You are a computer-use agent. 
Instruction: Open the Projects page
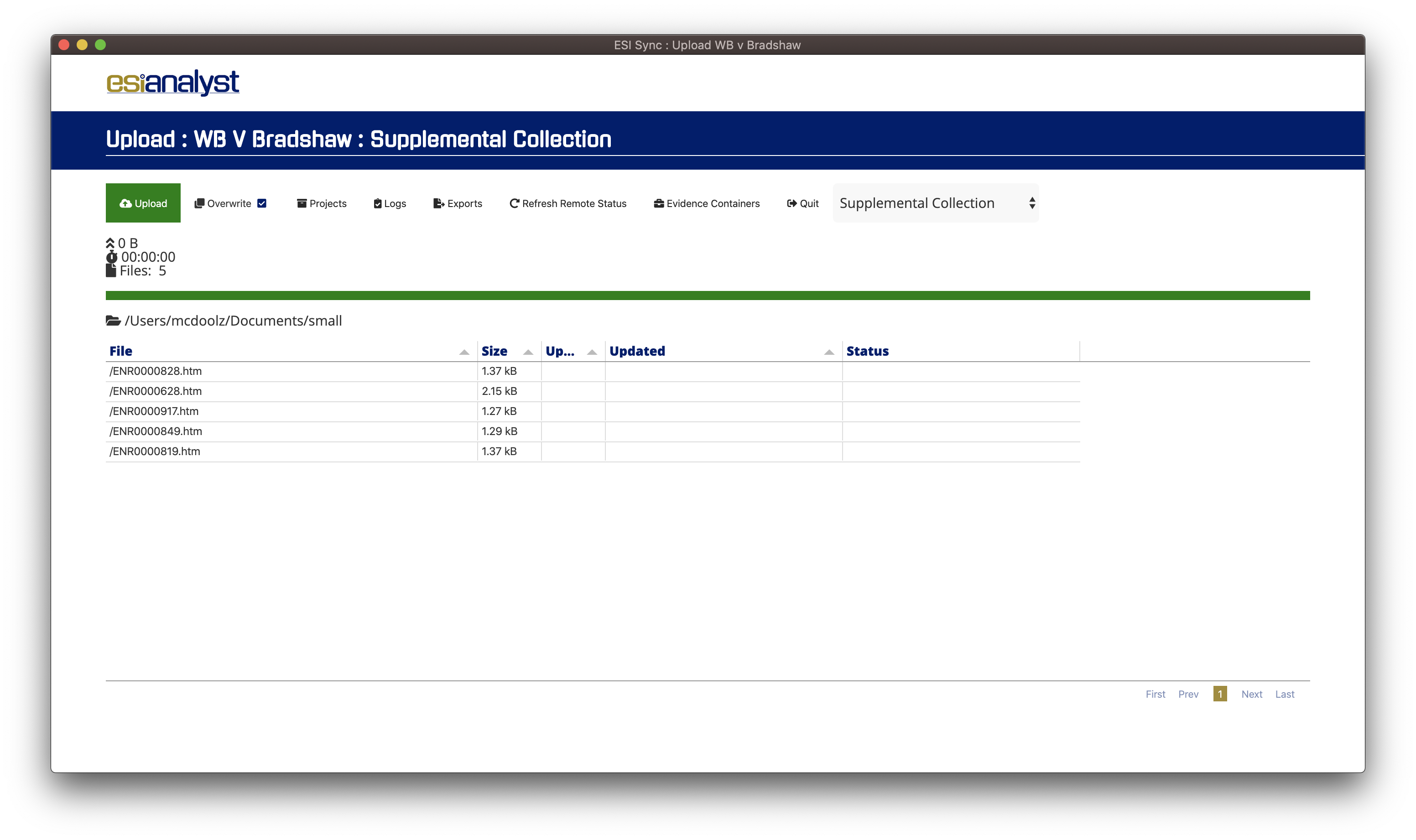[x=322, y=203]
